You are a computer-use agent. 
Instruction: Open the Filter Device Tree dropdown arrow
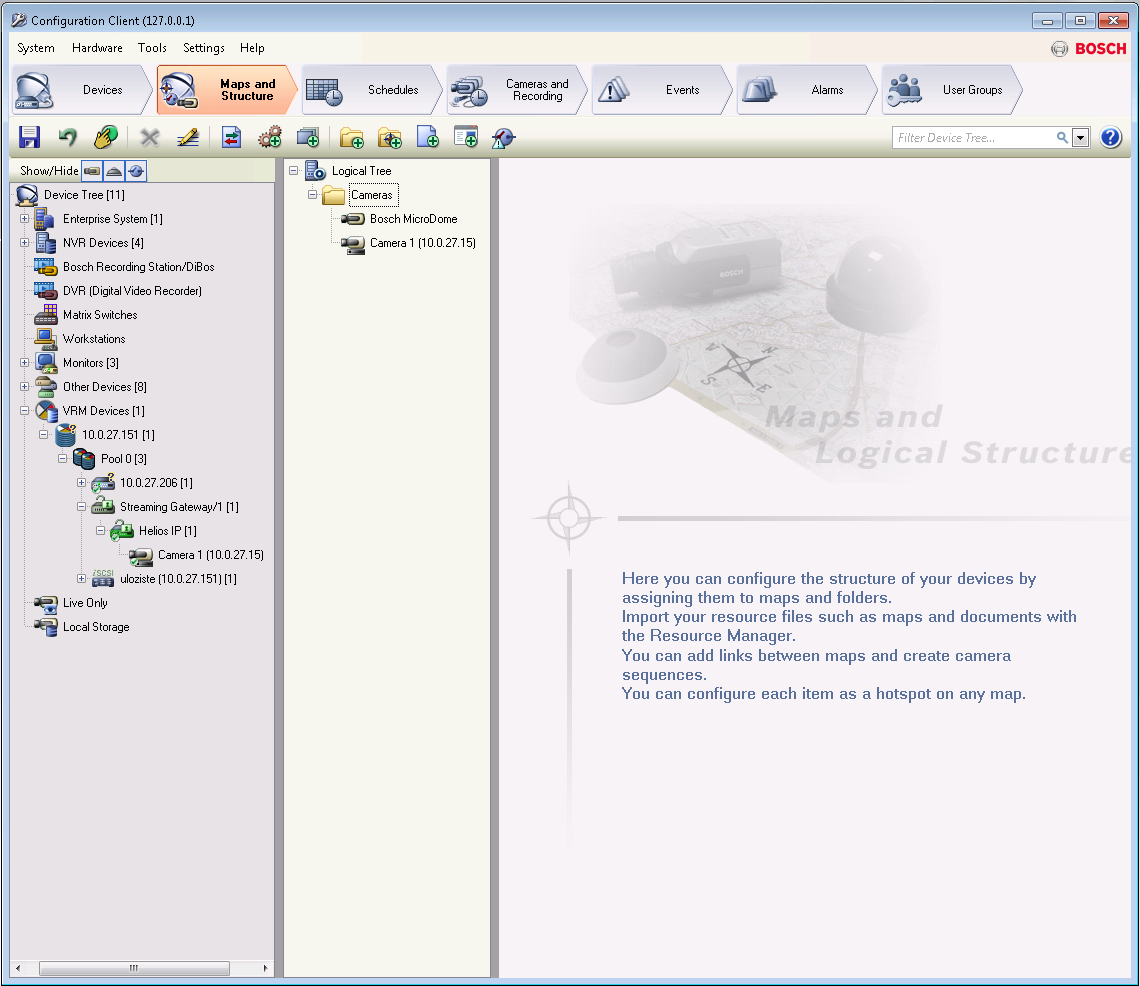tap(1080, 138)
